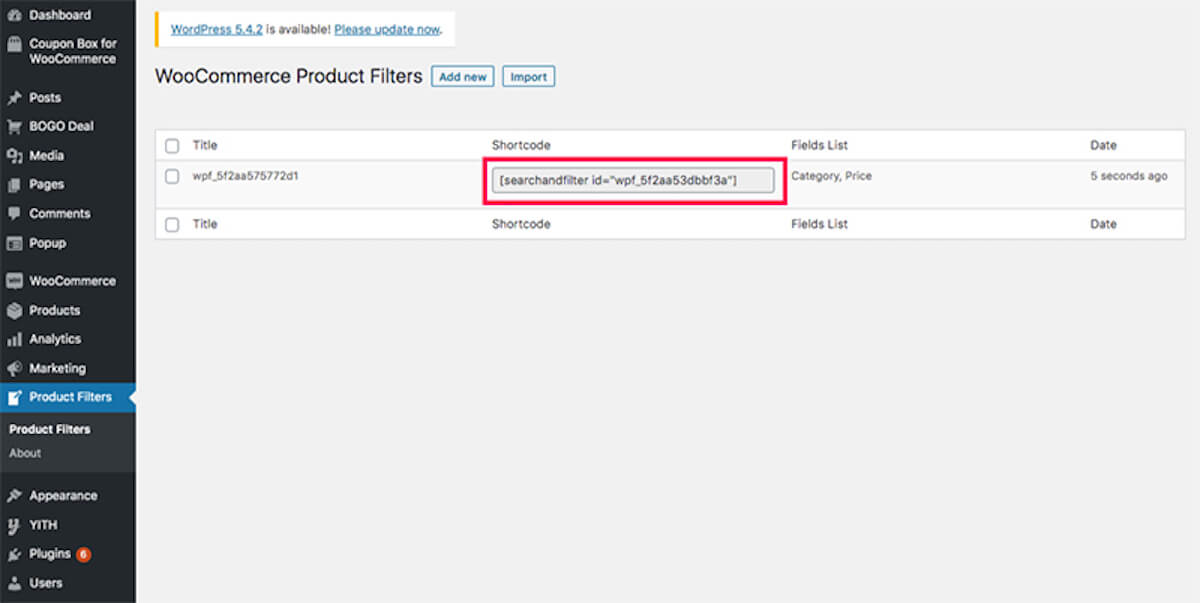Go to the Posts menu

[45, 98]
